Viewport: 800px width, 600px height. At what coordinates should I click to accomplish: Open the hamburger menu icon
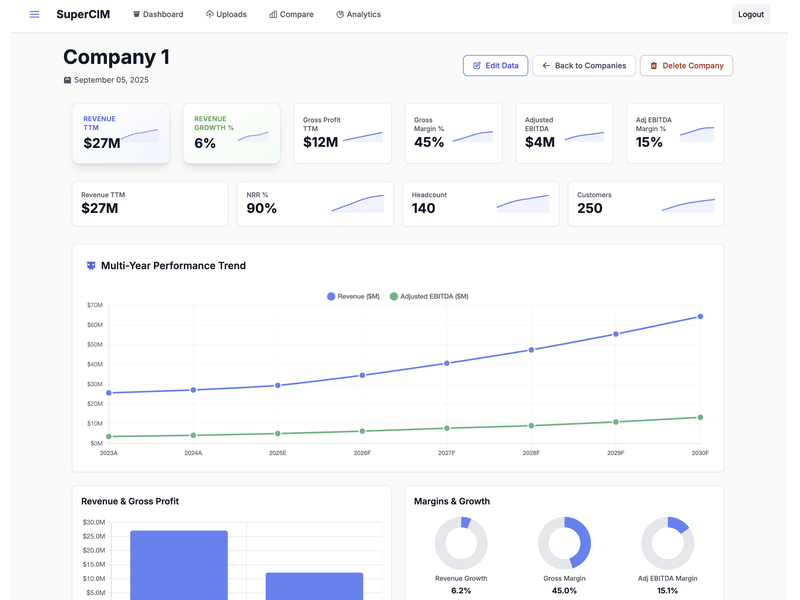click(x=35, y=14)
